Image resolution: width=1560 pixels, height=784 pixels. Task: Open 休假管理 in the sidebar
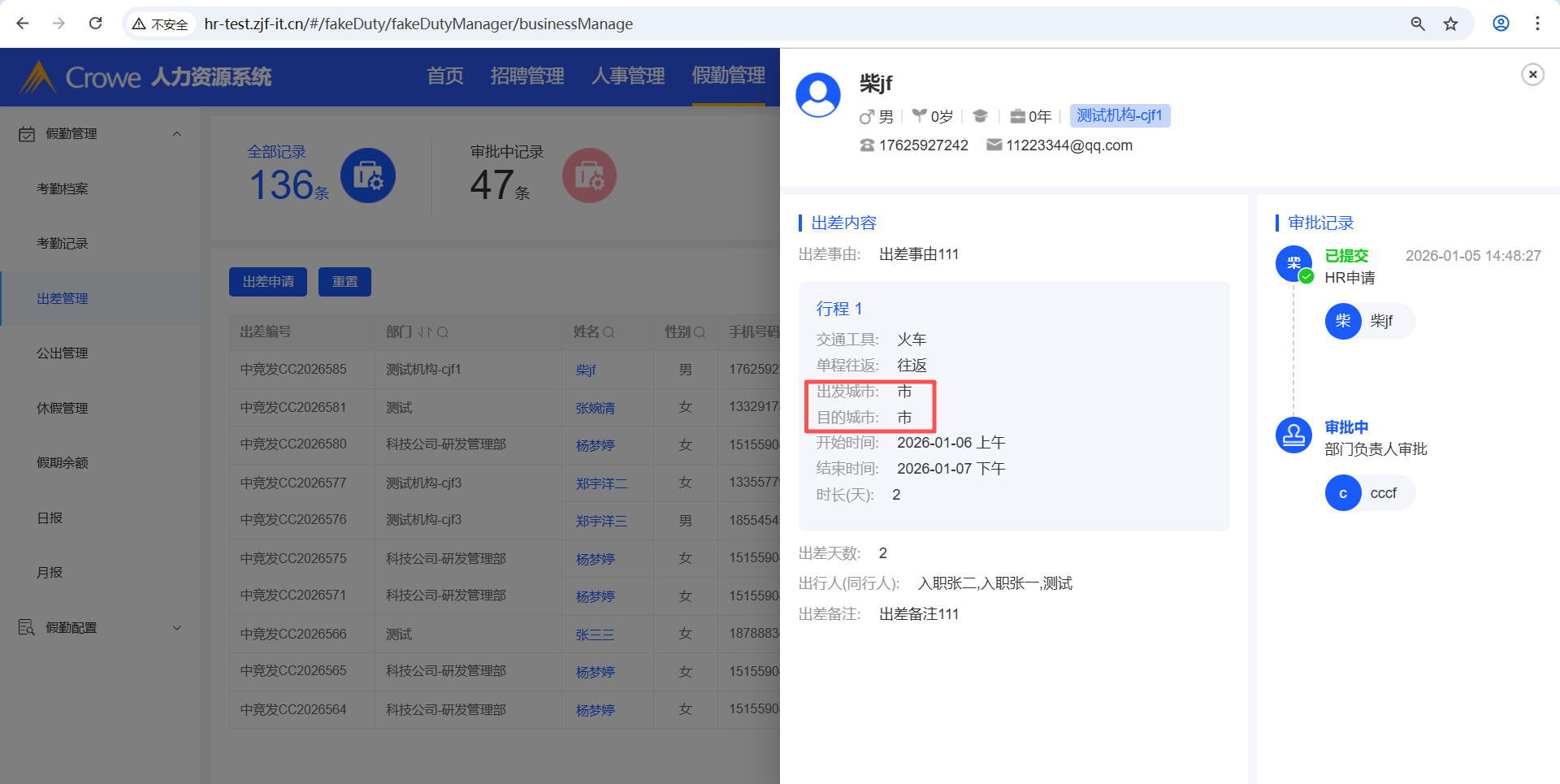pyautogui.click(x=63, y=408)
